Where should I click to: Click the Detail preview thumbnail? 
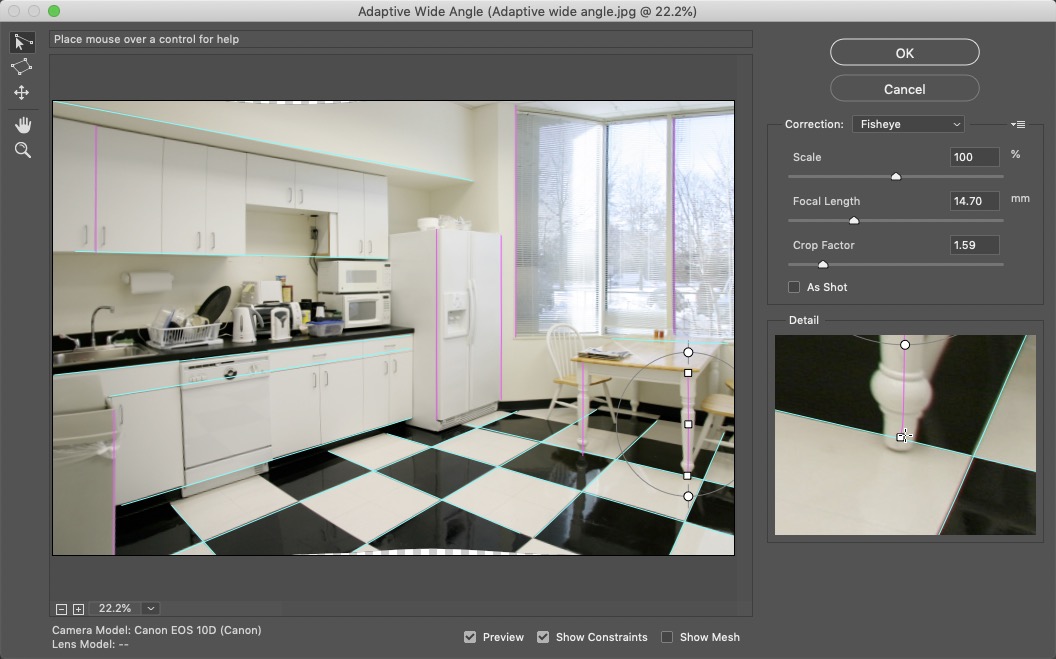[x=905, y=435]
